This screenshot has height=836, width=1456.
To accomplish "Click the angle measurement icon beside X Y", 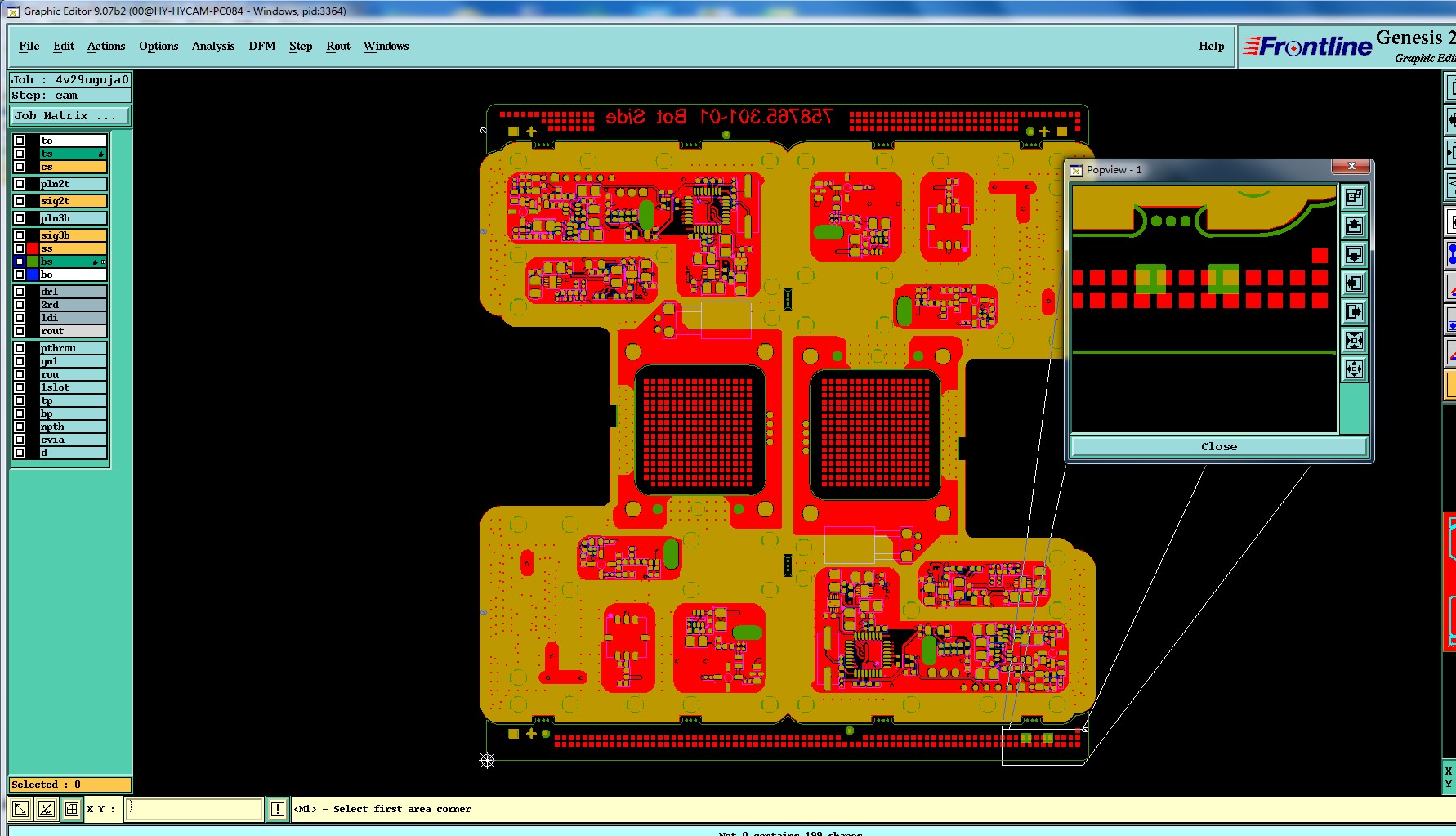I will click(x=47, y=809).
